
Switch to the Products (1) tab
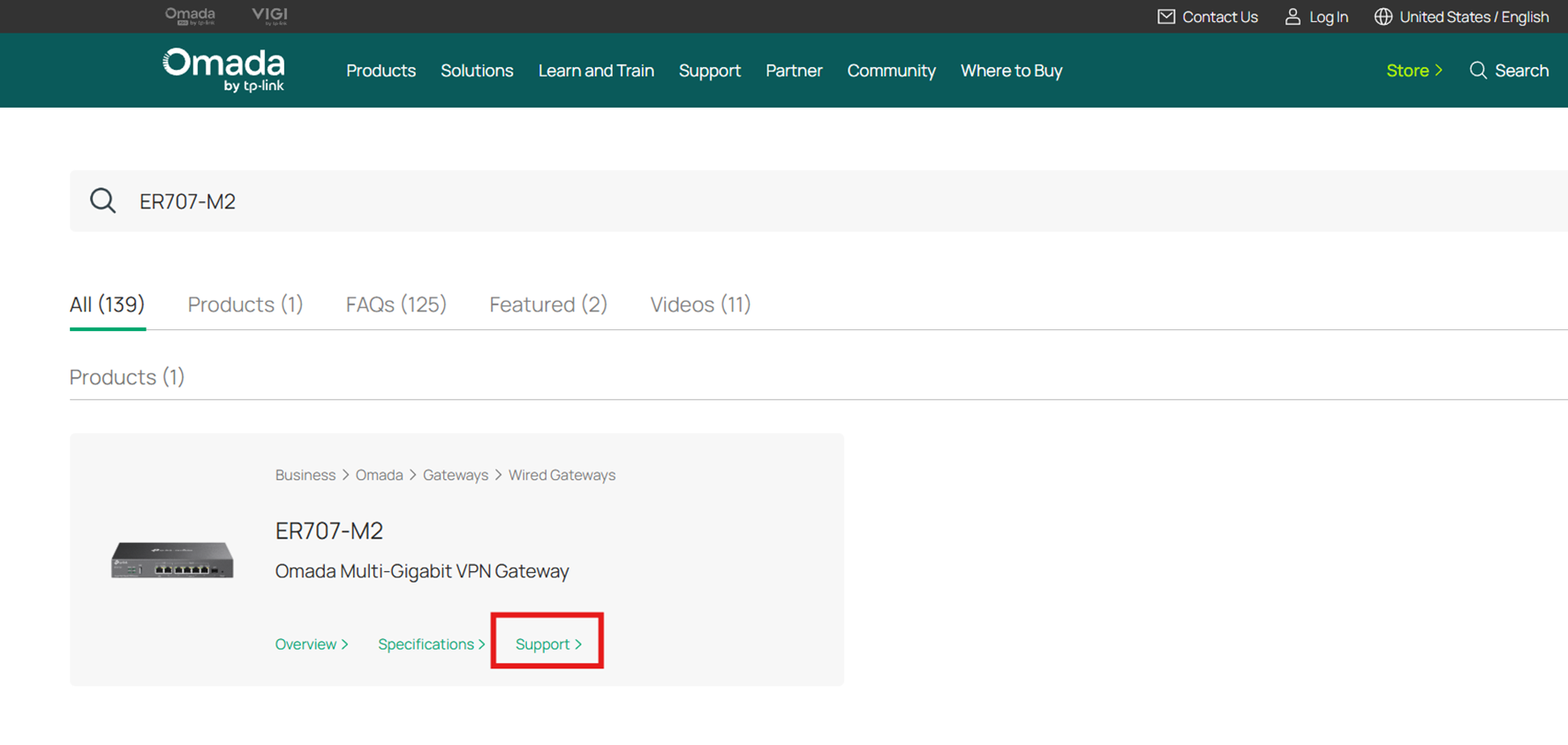245,305
